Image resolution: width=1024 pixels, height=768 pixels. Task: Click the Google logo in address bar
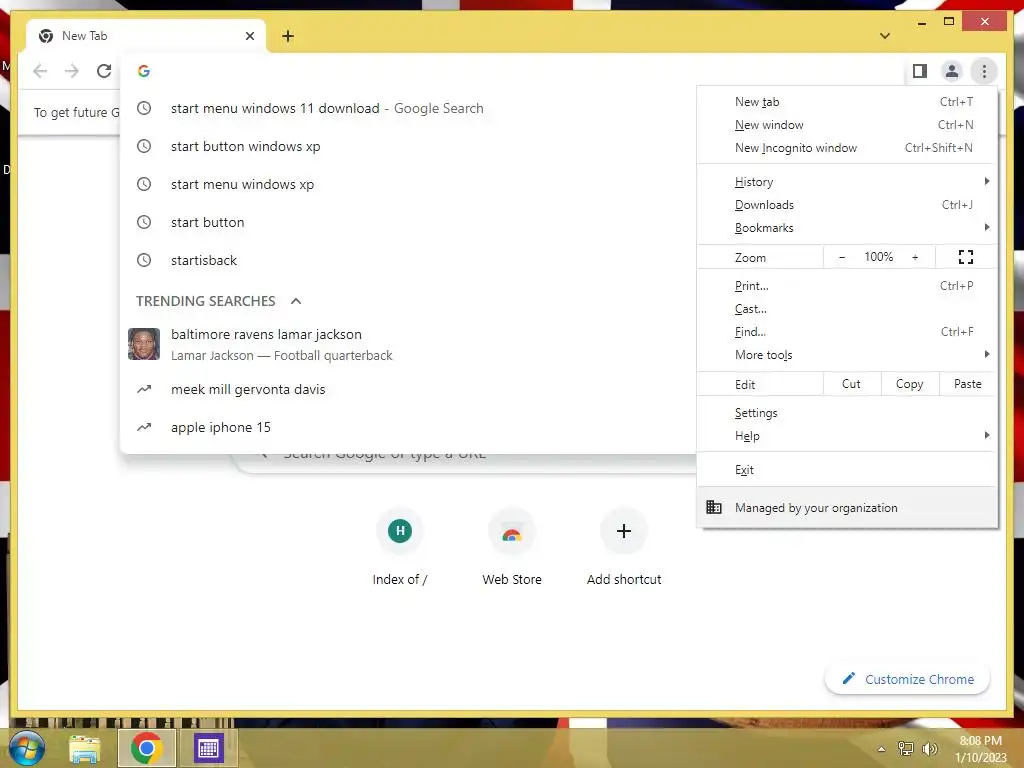click(x=144, y=71)
